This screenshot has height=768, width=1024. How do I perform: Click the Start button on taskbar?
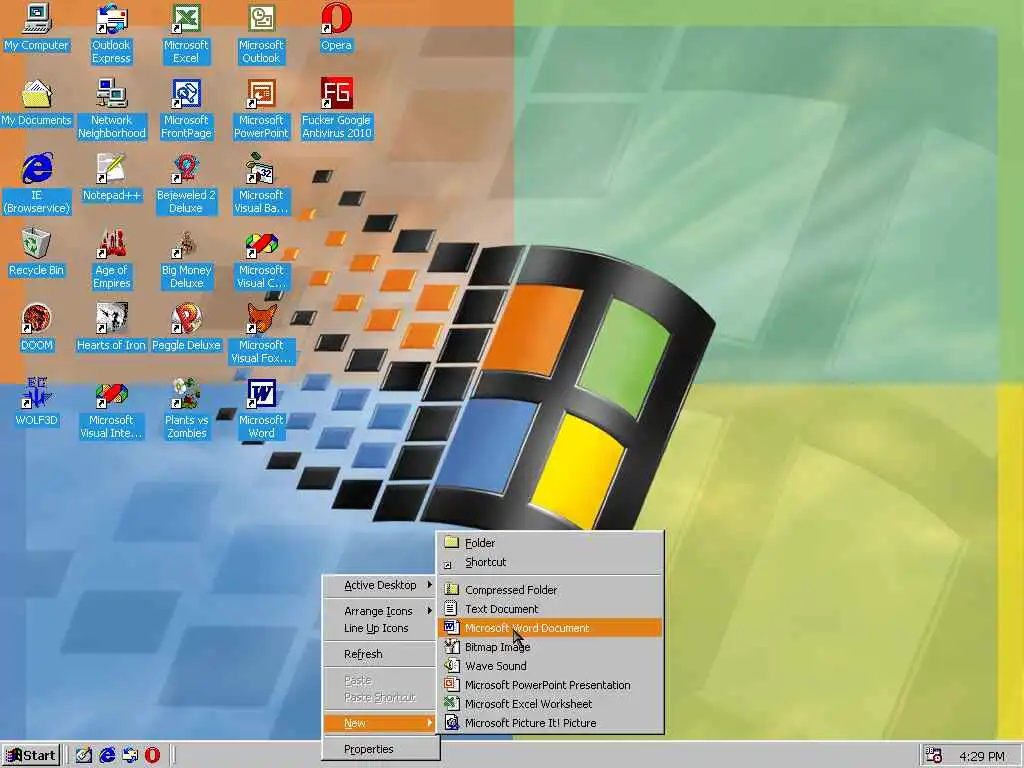(31, 756)
